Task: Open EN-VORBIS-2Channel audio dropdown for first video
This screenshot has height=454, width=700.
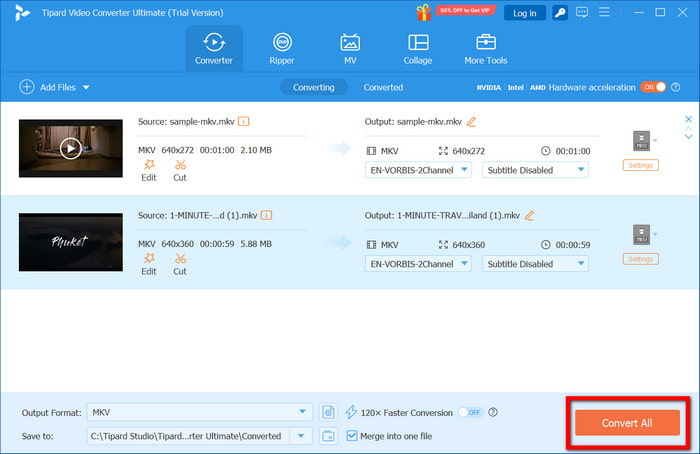Action: point(418,170)
